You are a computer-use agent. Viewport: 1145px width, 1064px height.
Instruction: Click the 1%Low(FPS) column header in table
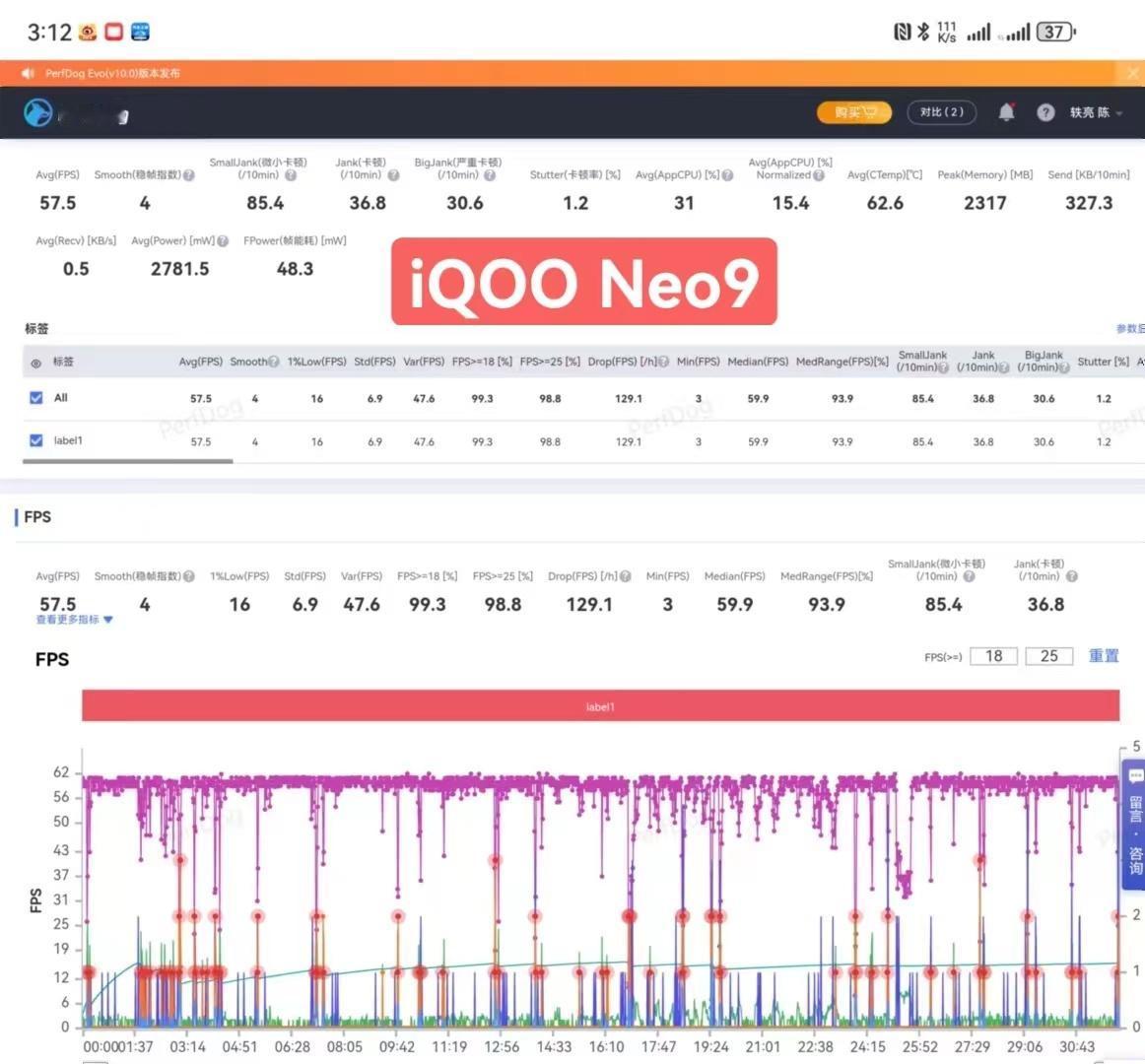click(x=317, y=362)
